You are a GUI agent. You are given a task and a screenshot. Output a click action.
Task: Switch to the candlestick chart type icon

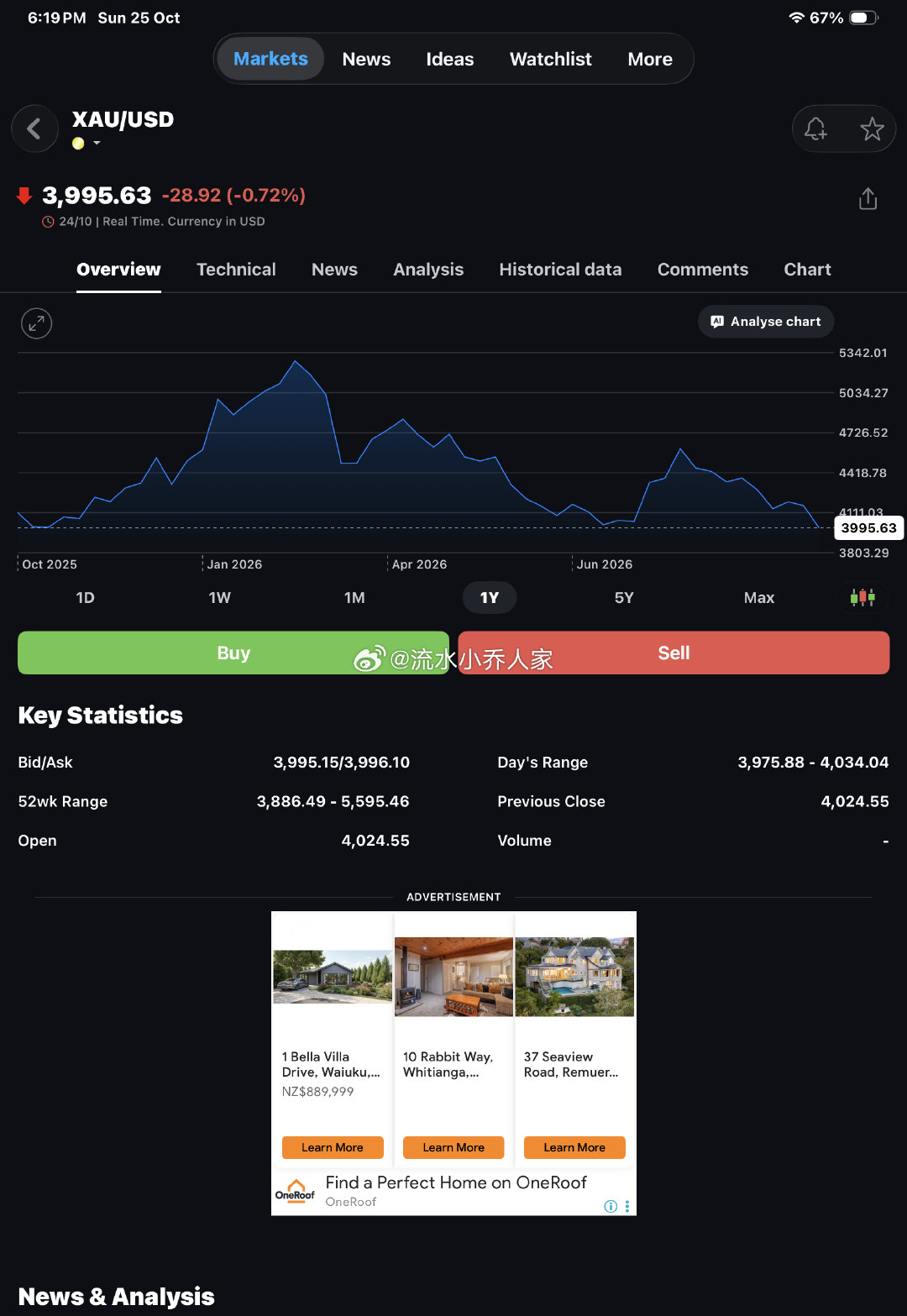pyautogui.click(x=862, y=597)
